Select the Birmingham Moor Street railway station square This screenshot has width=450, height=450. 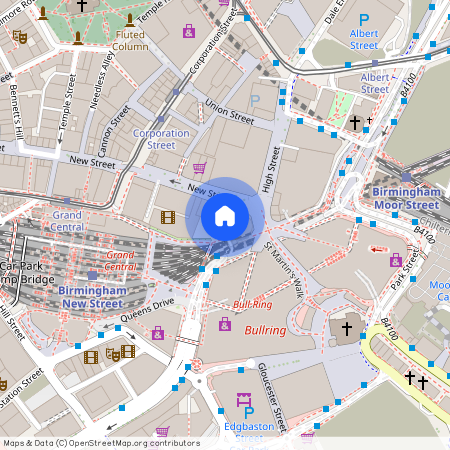[406, 177]
